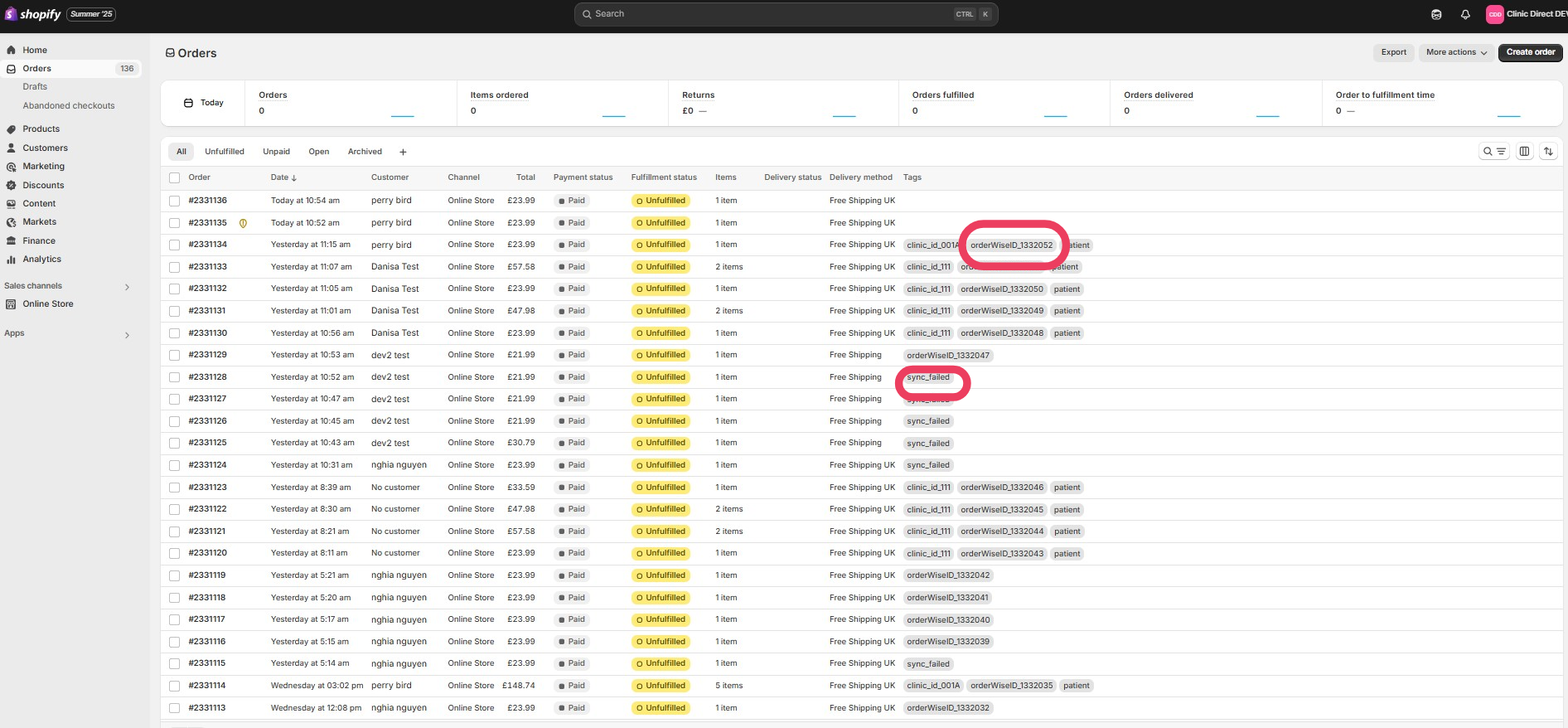Open the Returns metric card
This screenshot has height=728, width=1568.
coord(784,103)
